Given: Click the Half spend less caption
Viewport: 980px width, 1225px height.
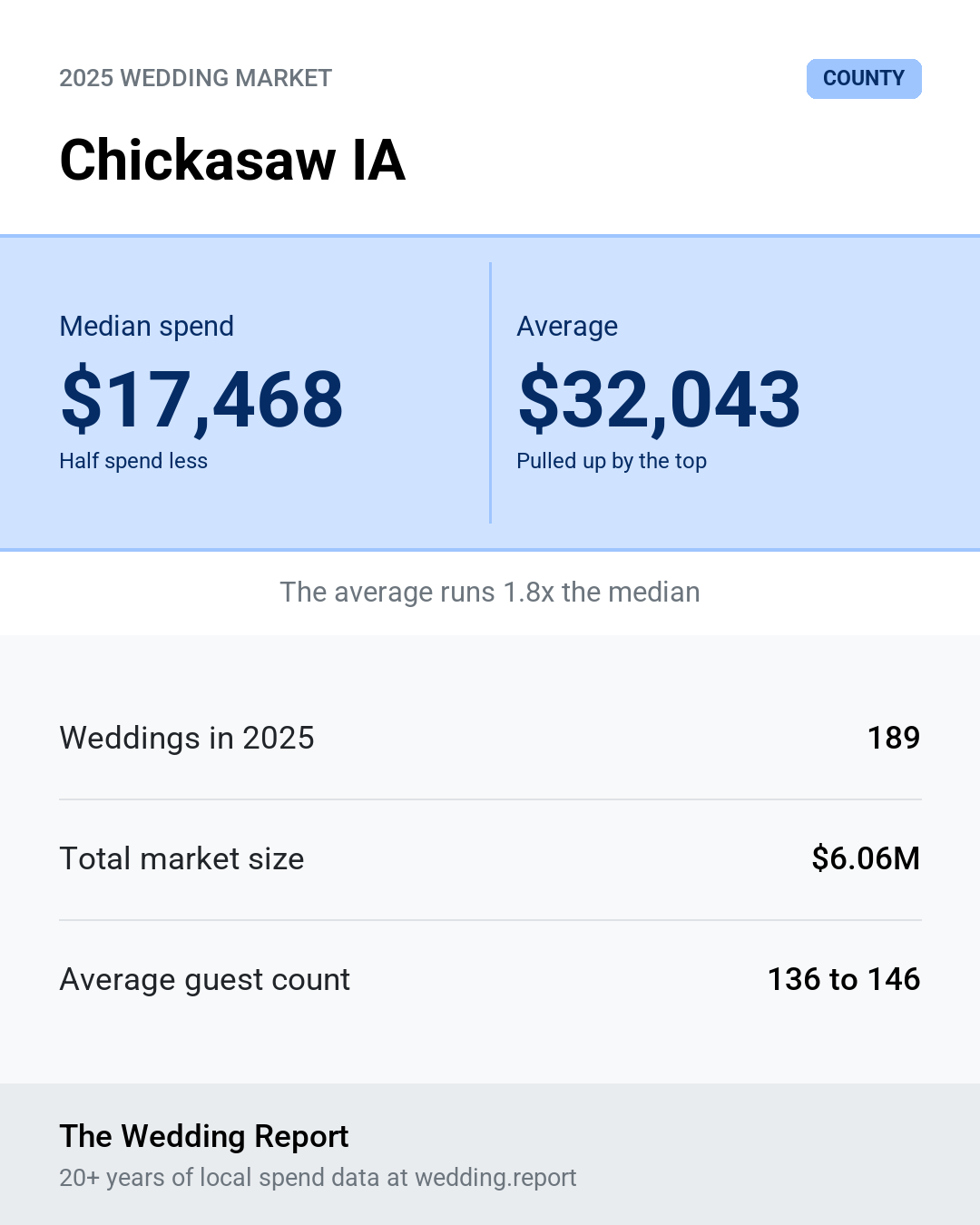Looking at the screenshot, I should coord(133,461).
